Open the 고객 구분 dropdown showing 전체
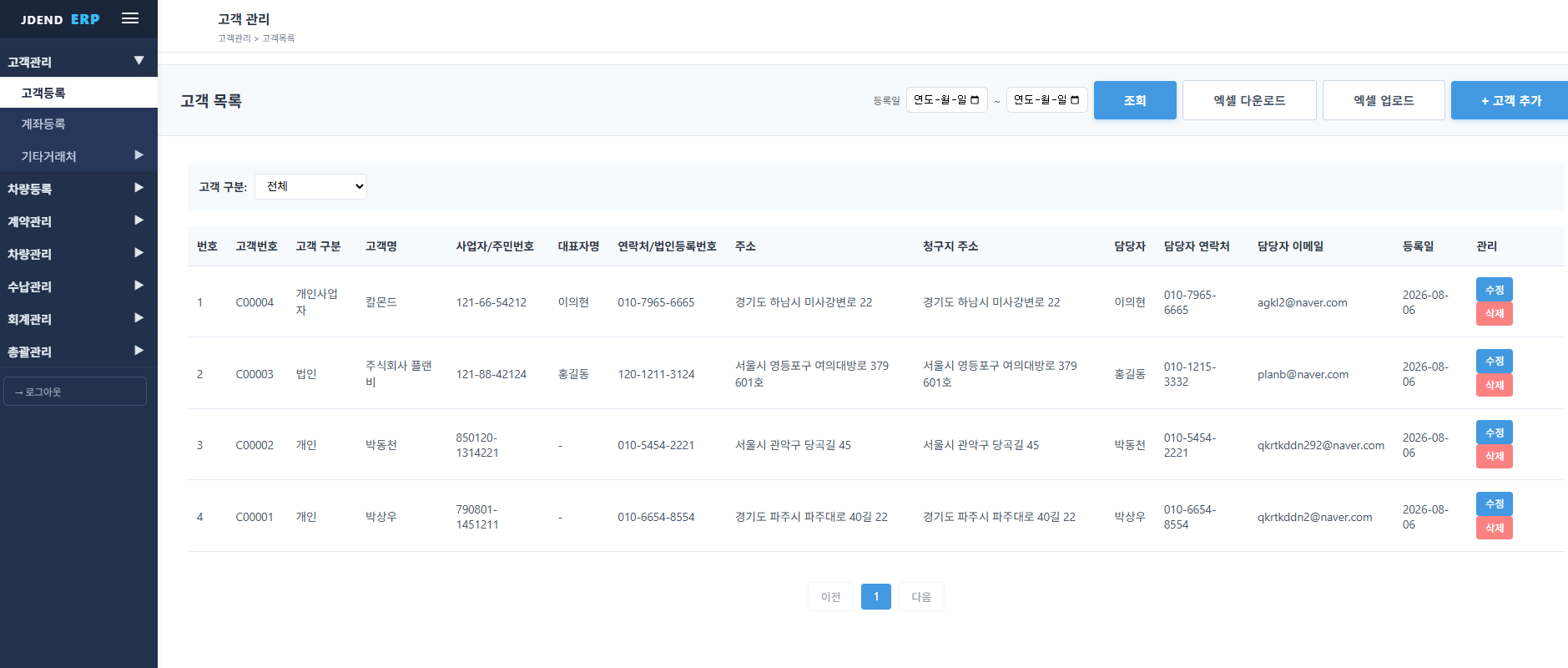The height and width of the screenshot is (668, 1568). [310, 186]
